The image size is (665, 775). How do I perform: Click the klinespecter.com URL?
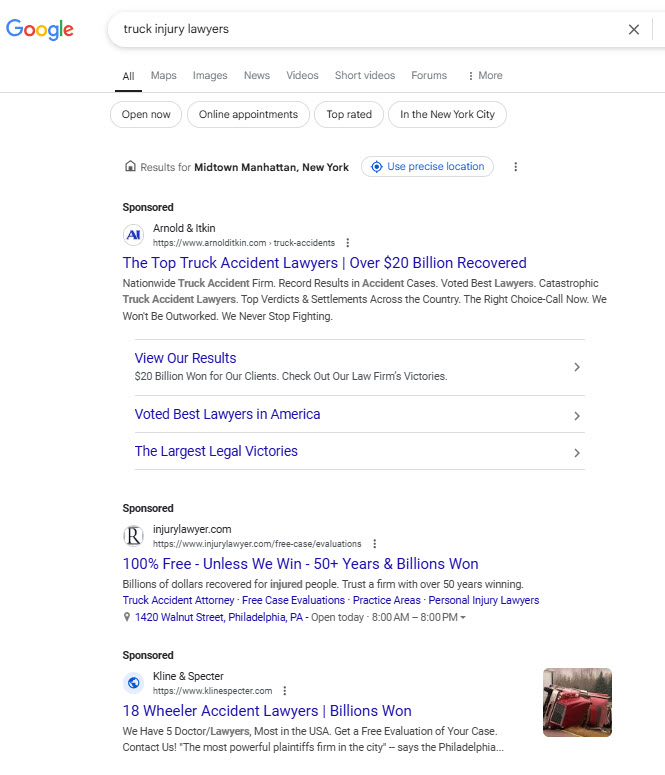[x=213, y=690]
